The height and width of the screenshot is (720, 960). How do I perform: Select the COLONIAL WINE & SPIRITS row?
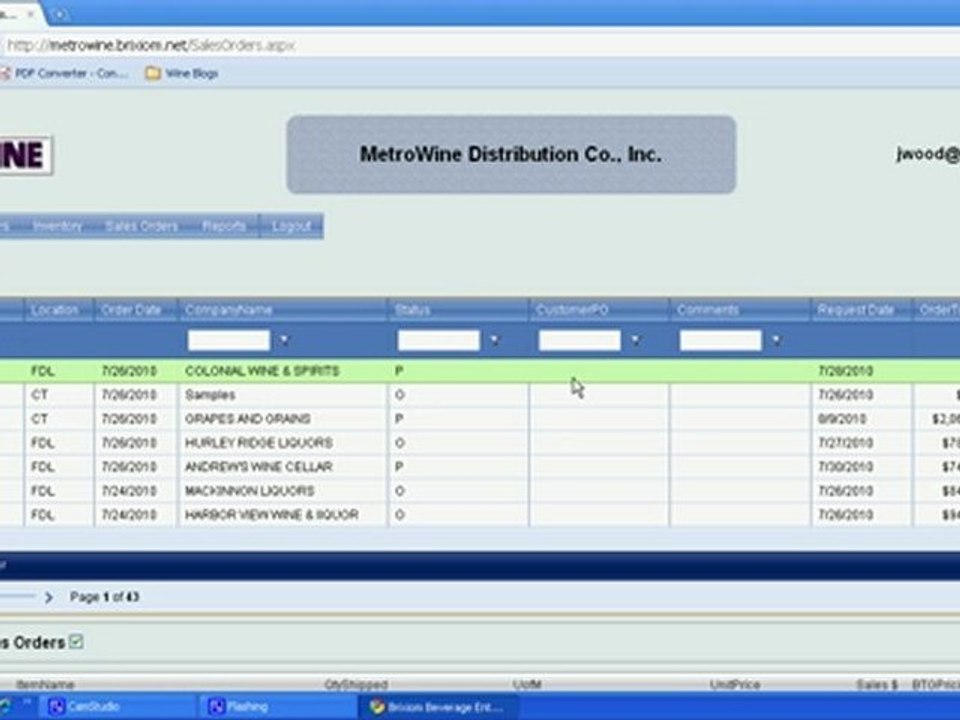(x=480, y=371)
